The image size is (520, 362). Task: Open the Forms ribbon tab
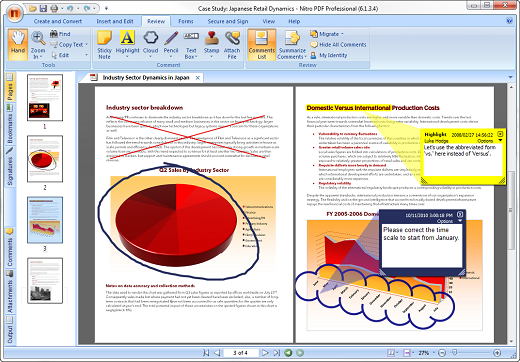(186, 21)
